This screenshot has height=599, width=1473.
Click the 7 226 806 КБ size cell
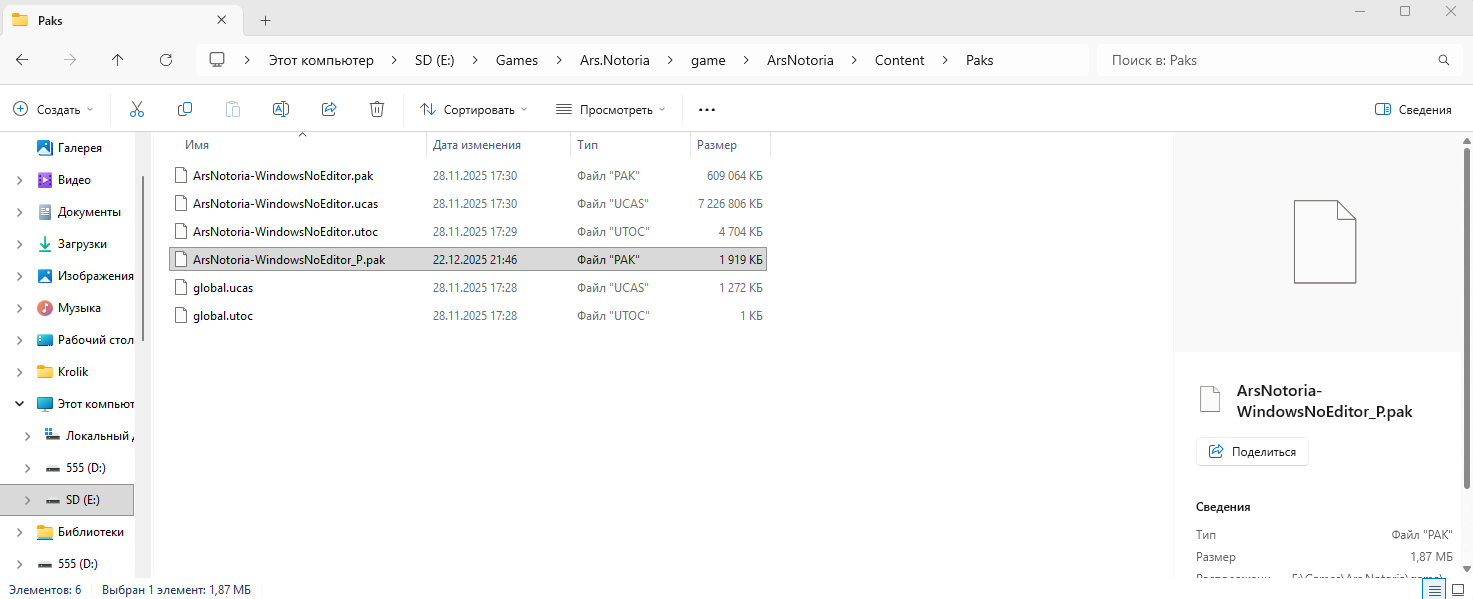pyautogui.click(x=729, y=203)
